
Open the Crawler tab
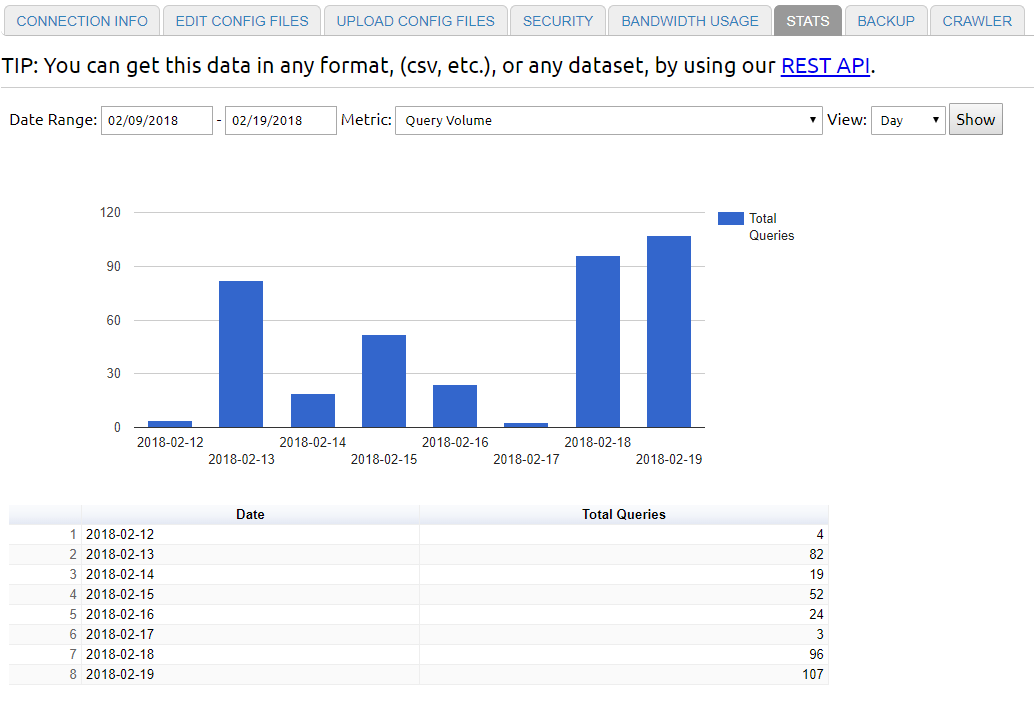[x=977, y=21]
